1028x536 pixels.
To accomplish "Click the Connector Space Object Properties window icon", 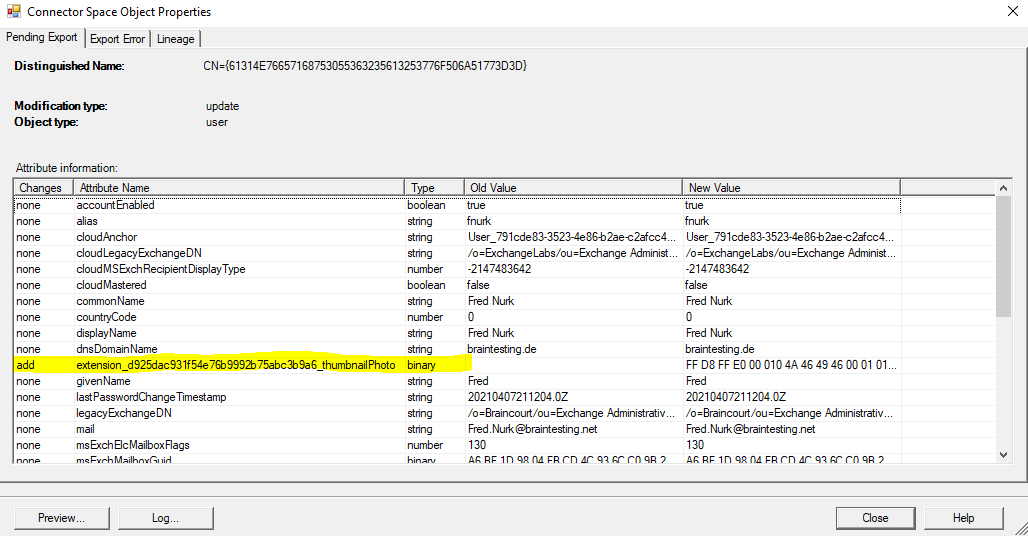I will (x=13, y=12).
